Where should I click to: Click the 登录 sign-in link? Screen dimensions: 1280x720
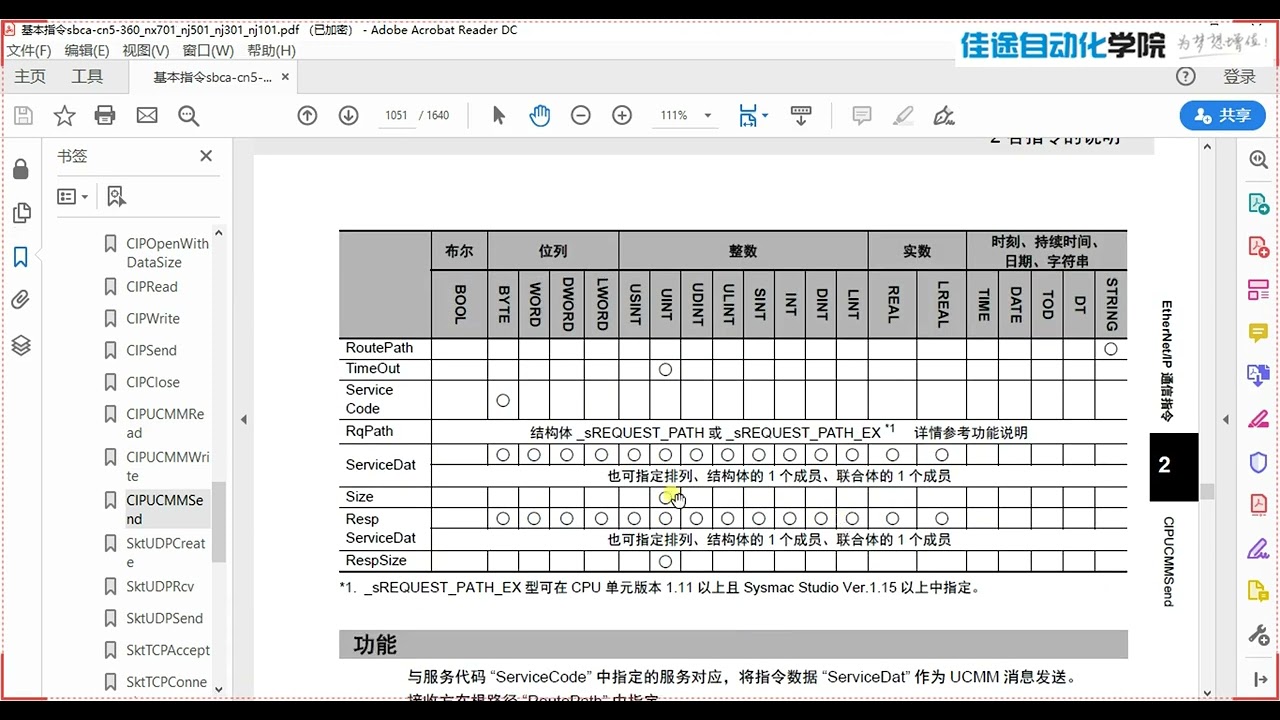[x=1239, y=77]
